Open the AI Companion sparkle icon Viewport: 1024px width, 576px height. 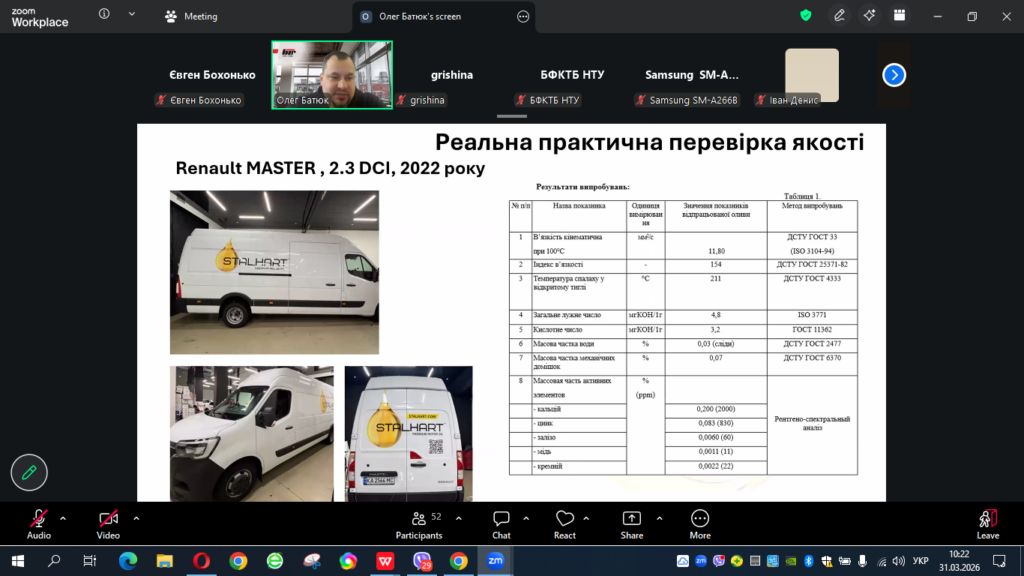tap(870, 16)
